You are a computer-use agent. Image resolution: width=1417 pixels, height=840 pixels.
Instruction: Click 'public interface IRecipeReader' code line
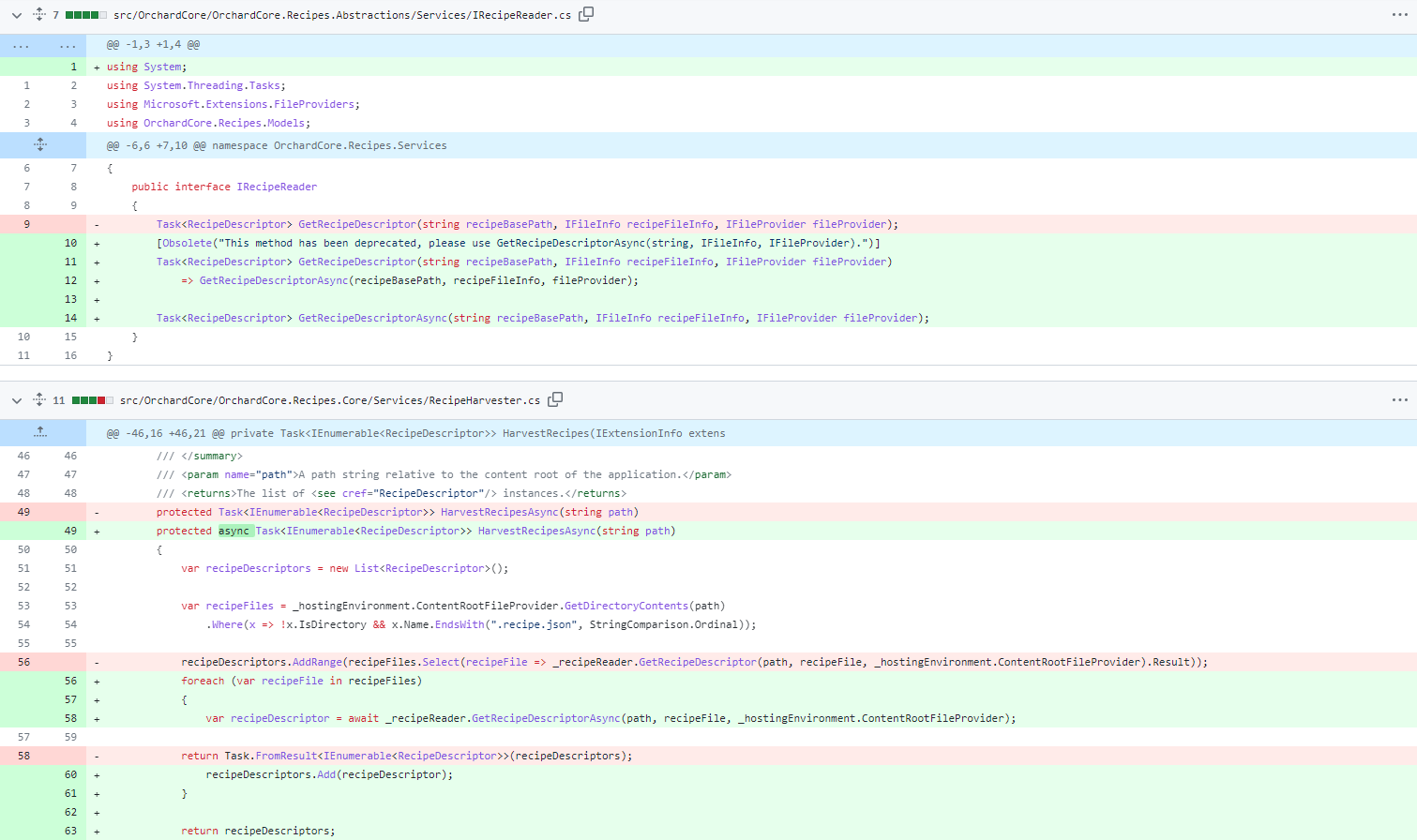tap(224, 187)
